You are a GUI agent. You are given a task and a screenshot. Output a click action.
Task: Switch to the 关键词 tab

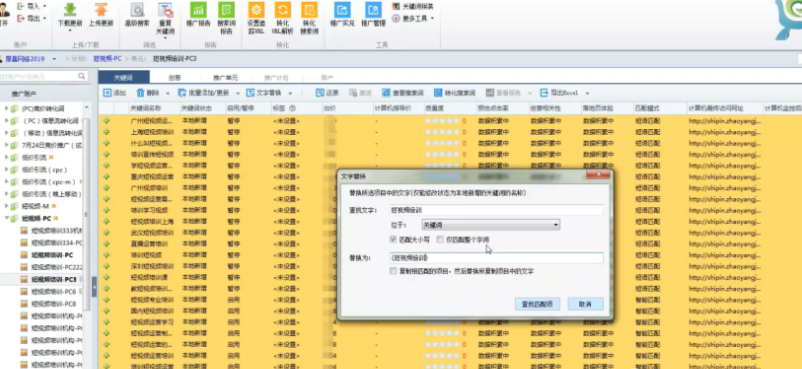coord(124,77)
